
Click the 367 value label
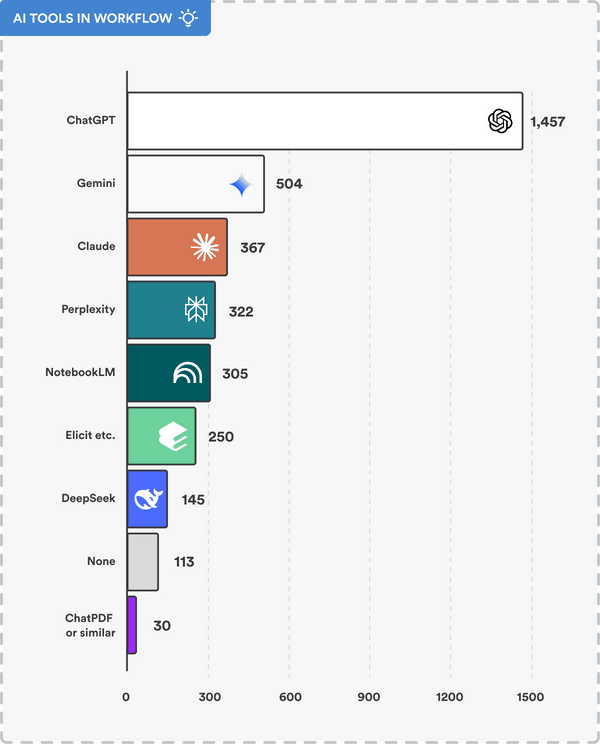click(x=252, y=248)
